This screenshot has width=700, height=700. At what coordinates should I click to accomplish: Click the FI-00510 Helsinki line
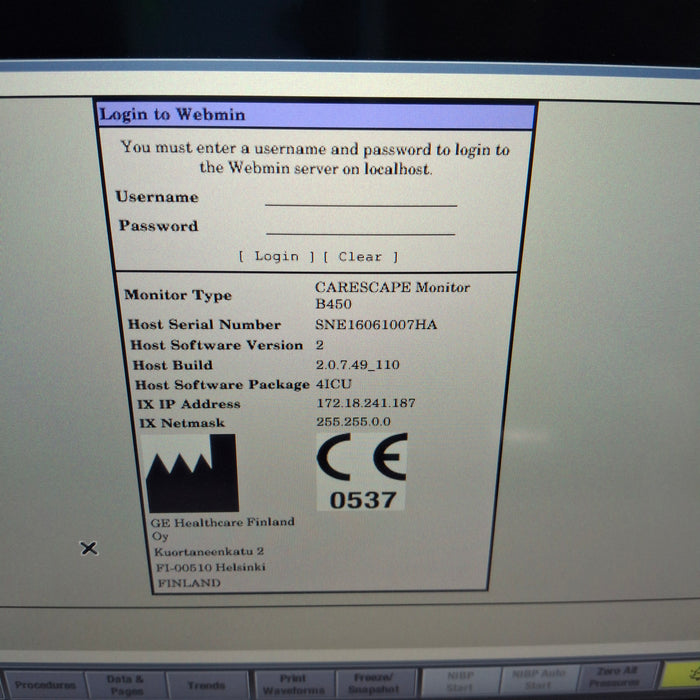pos(211,567)
